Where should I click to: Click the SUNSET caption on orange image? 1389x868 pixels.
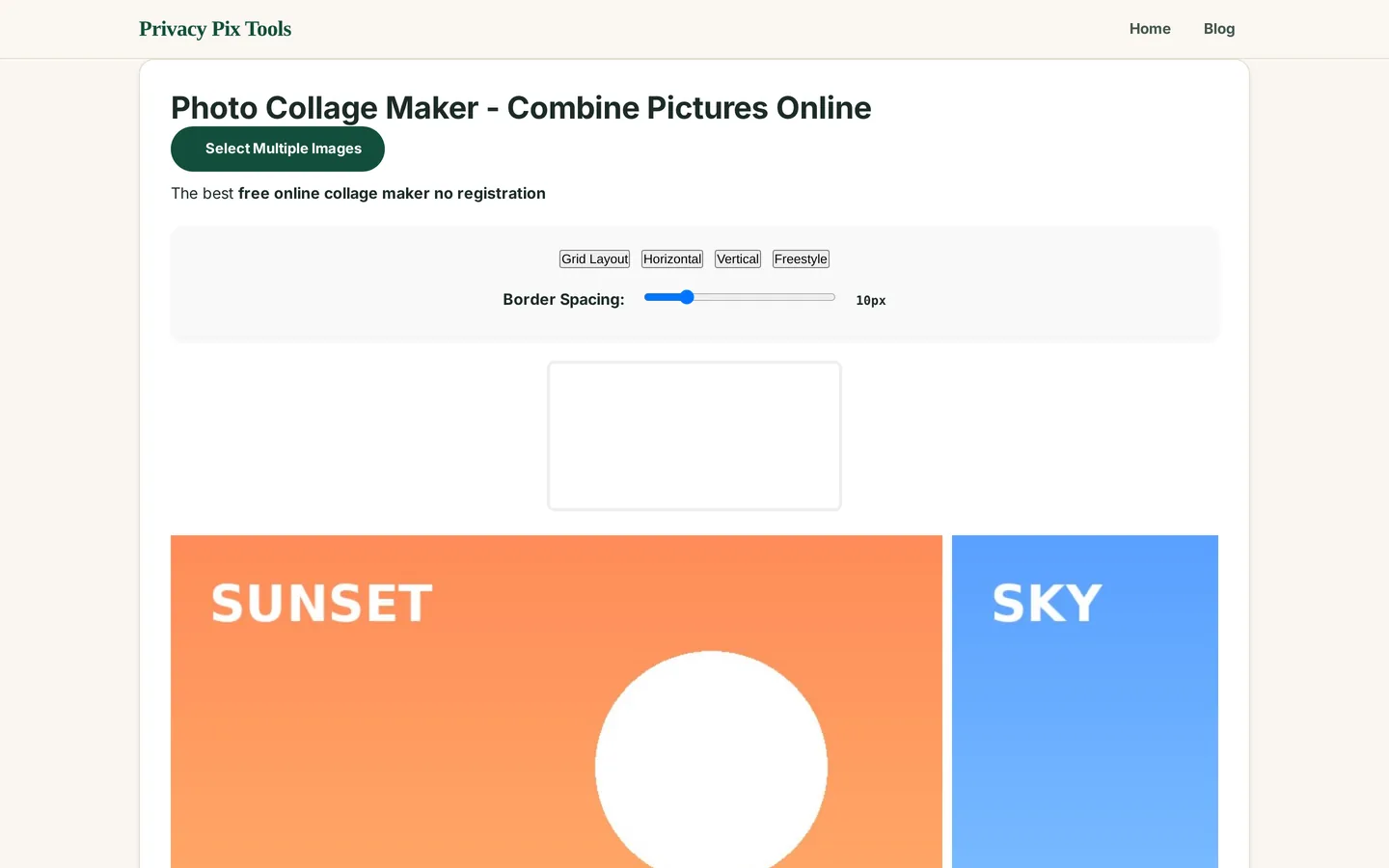pyautogui.click(x=322, y=604)
